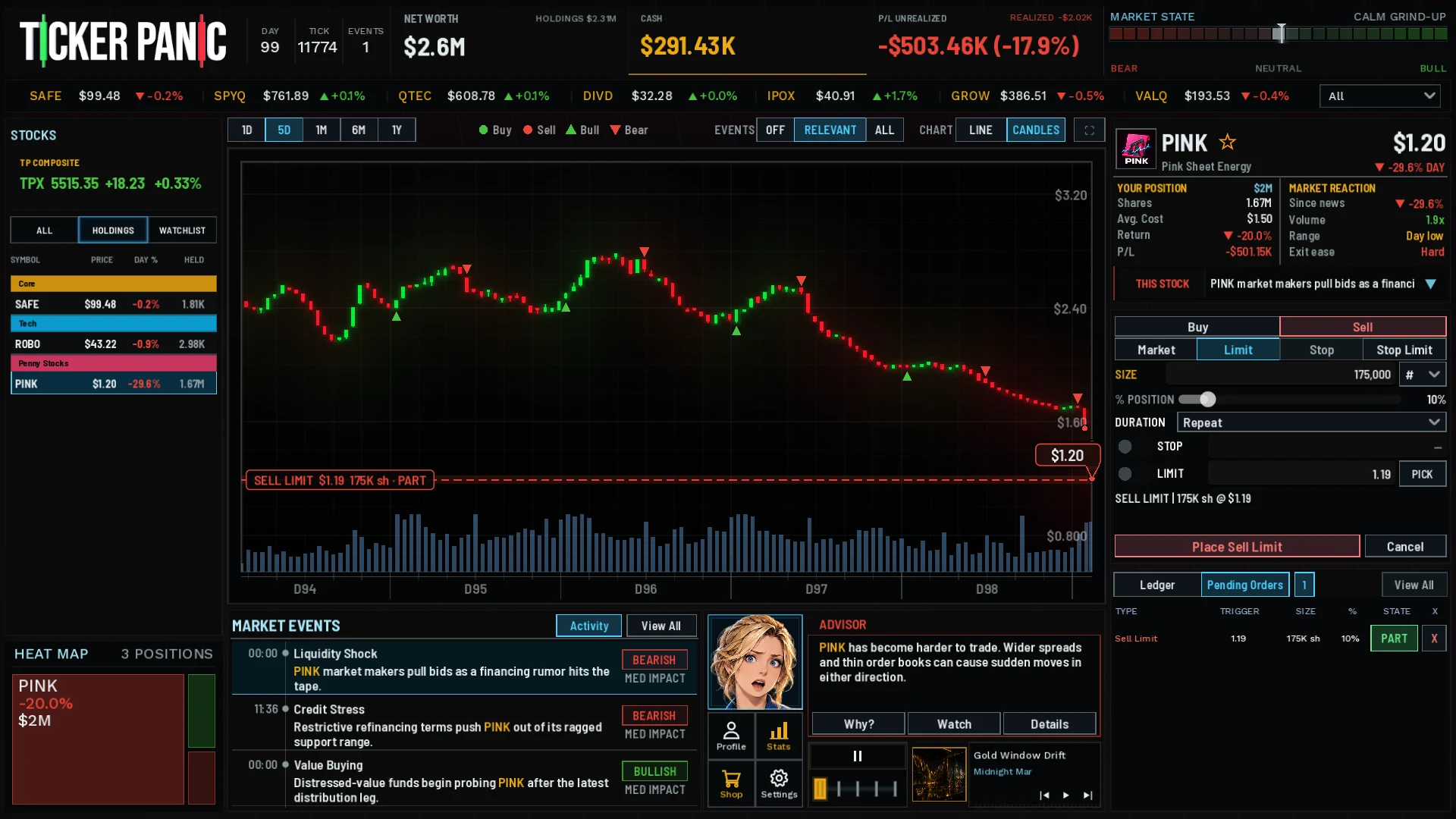This screenshot has height=819, width=1456.
Task: Pause the game with the pause icon
Action: click(x=858, y=756)
